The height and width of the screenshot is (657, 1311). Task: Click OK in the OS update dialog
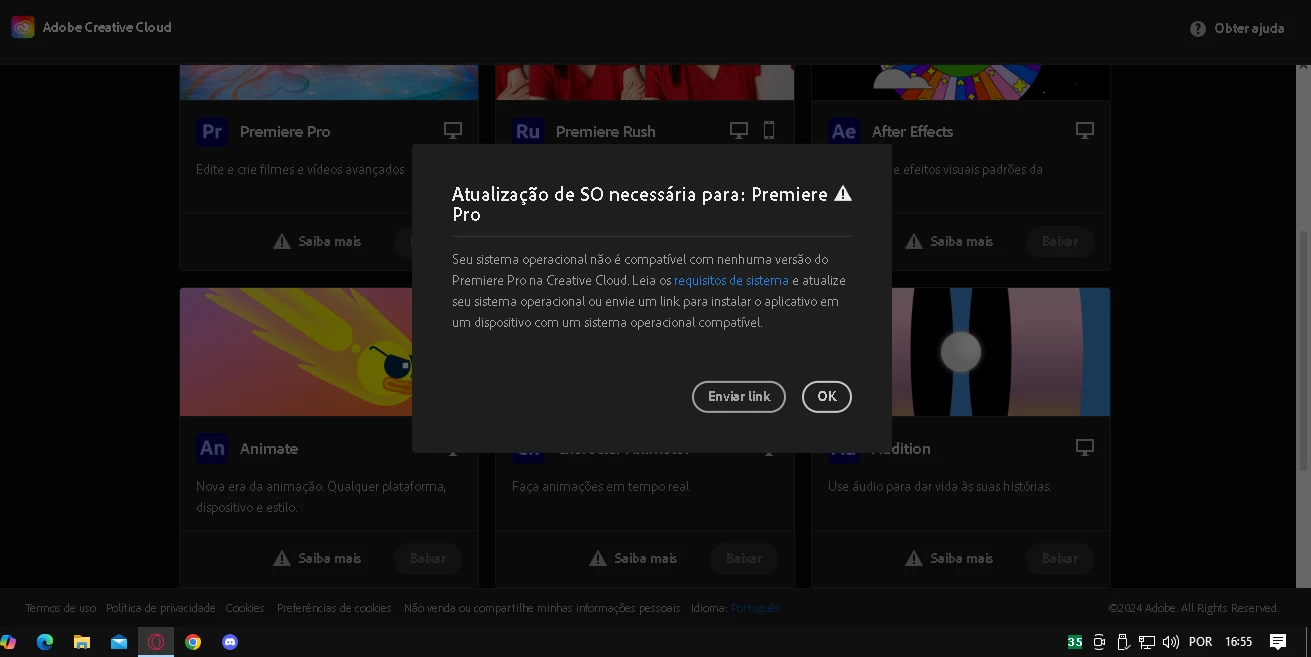[826, 397]
